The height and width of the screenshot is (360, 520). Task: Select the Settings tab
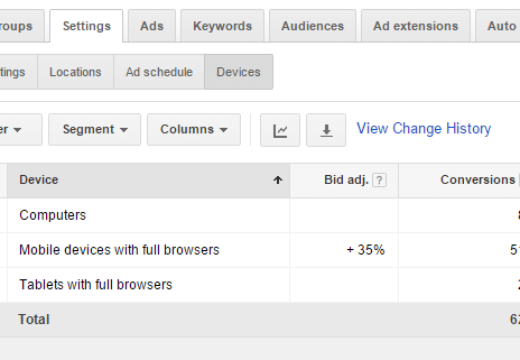tap(87, 26)
